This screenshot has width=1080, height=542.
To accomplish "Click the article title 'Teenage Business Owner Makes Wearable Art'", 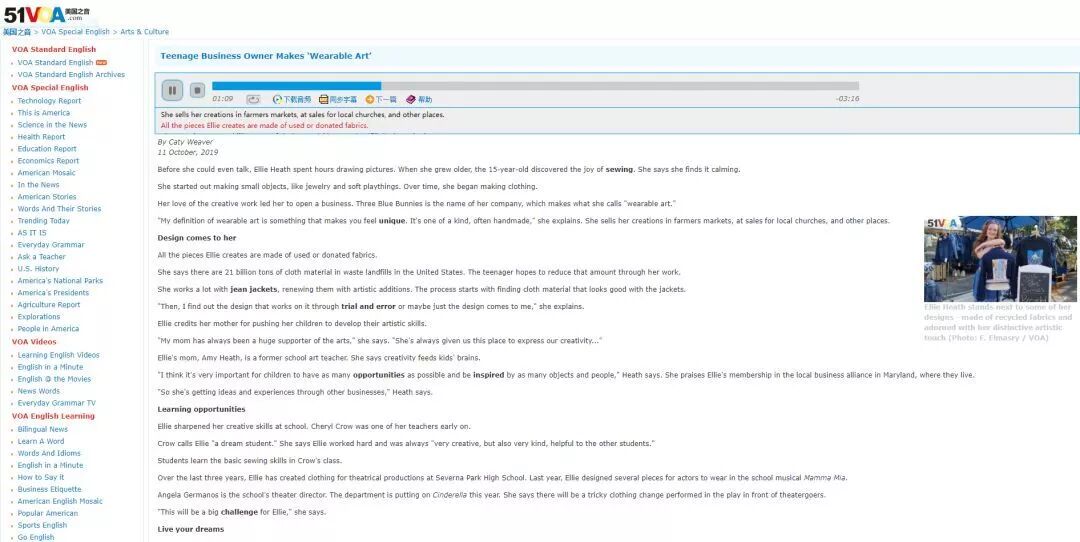I will [266, 56].
